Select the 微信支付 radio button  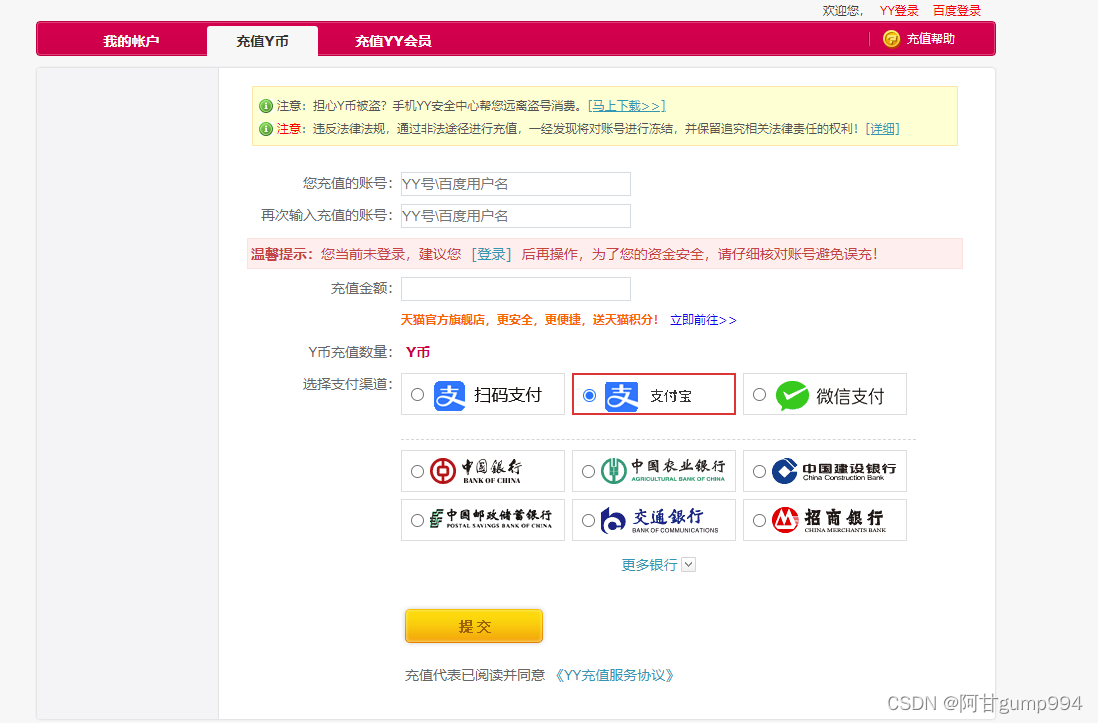(759, 394)
